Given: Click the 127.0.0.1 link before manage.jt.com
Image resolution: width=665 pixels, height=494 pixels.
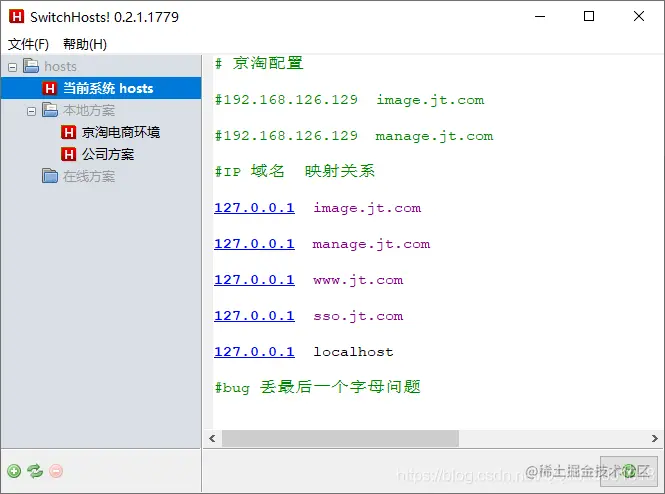Looking at the screenshot, I should coord(254,244).
